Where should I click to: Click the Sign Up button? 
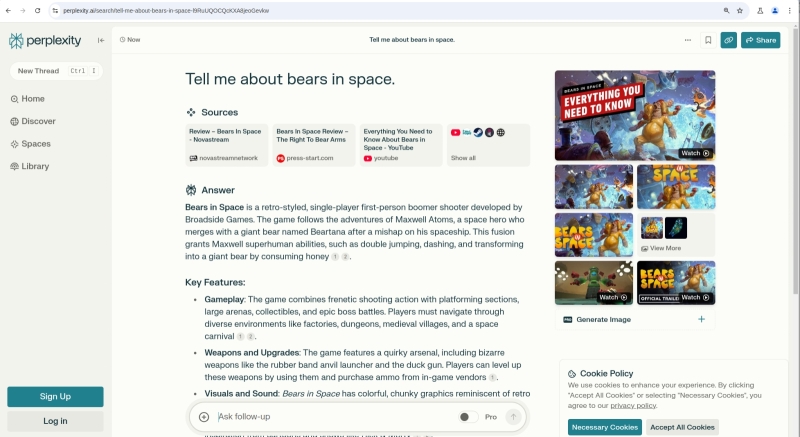55,396
